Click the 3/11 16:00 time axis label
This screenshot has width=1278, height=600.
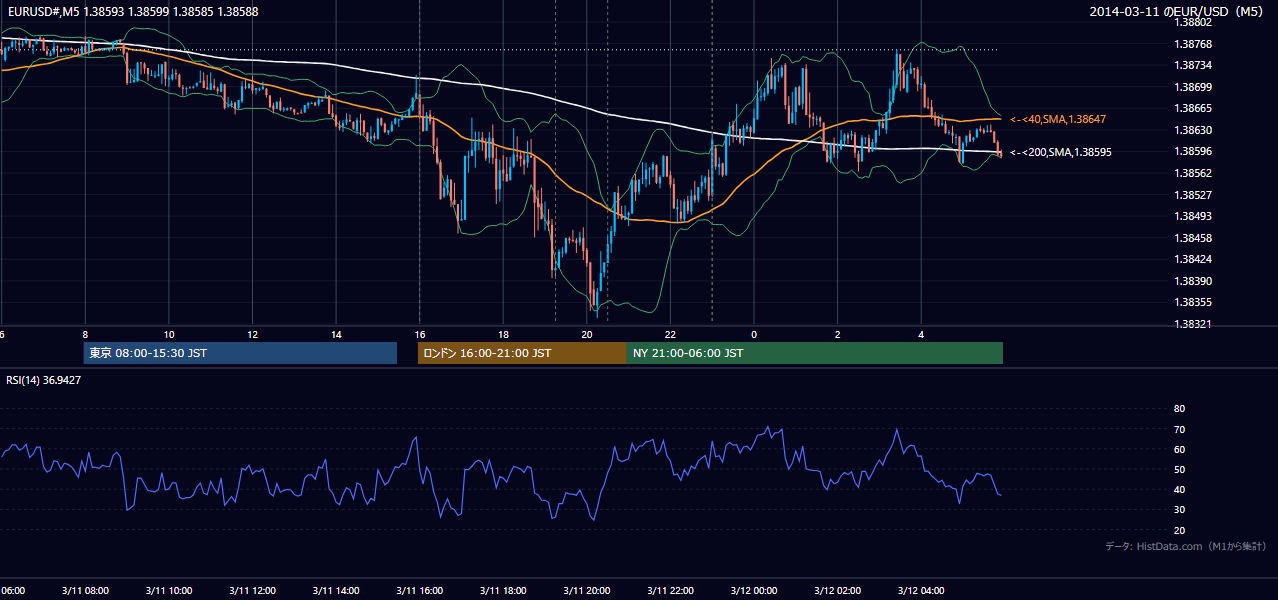pos(419,591)
